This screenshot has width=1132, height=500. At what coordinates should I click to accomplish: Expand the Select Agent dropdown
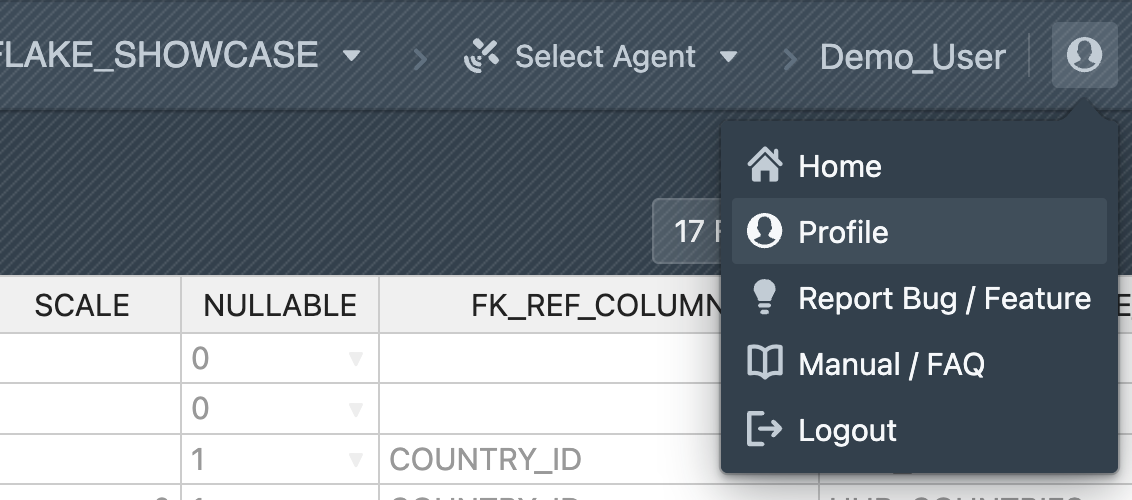pyautogui.click(x=729, y=56)
